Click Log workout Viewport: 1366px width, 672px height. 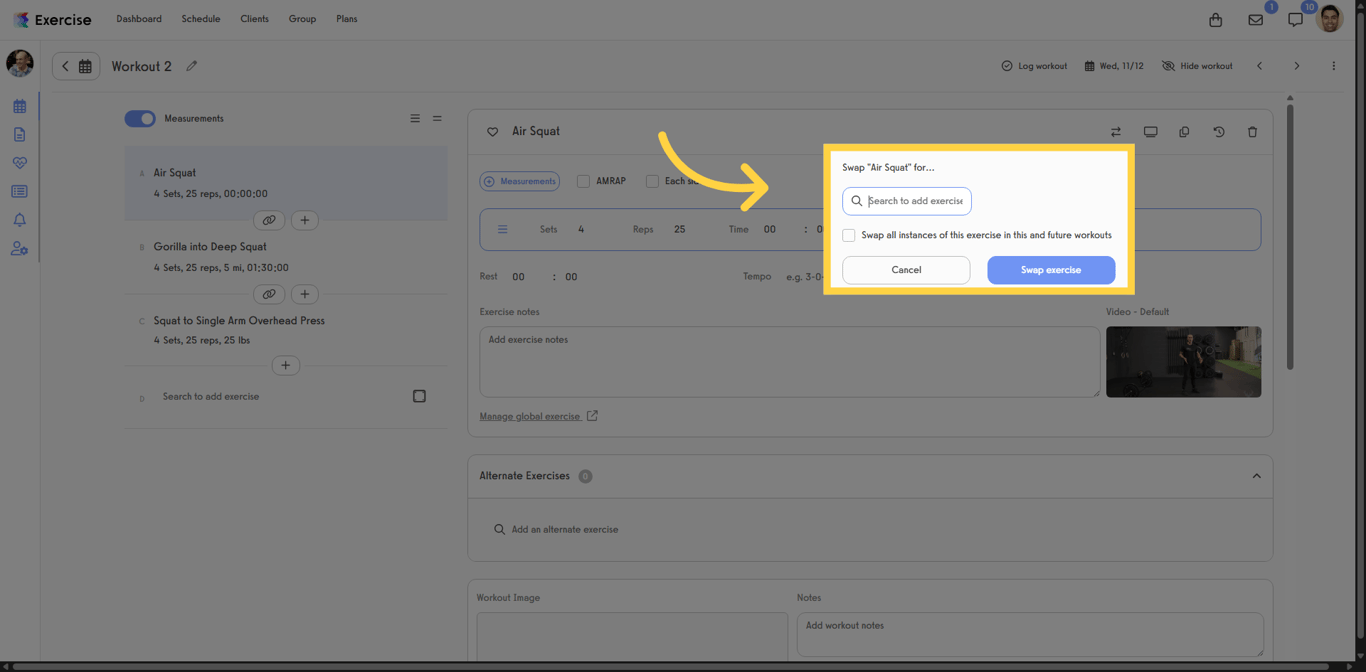[x=1034, y=66]
